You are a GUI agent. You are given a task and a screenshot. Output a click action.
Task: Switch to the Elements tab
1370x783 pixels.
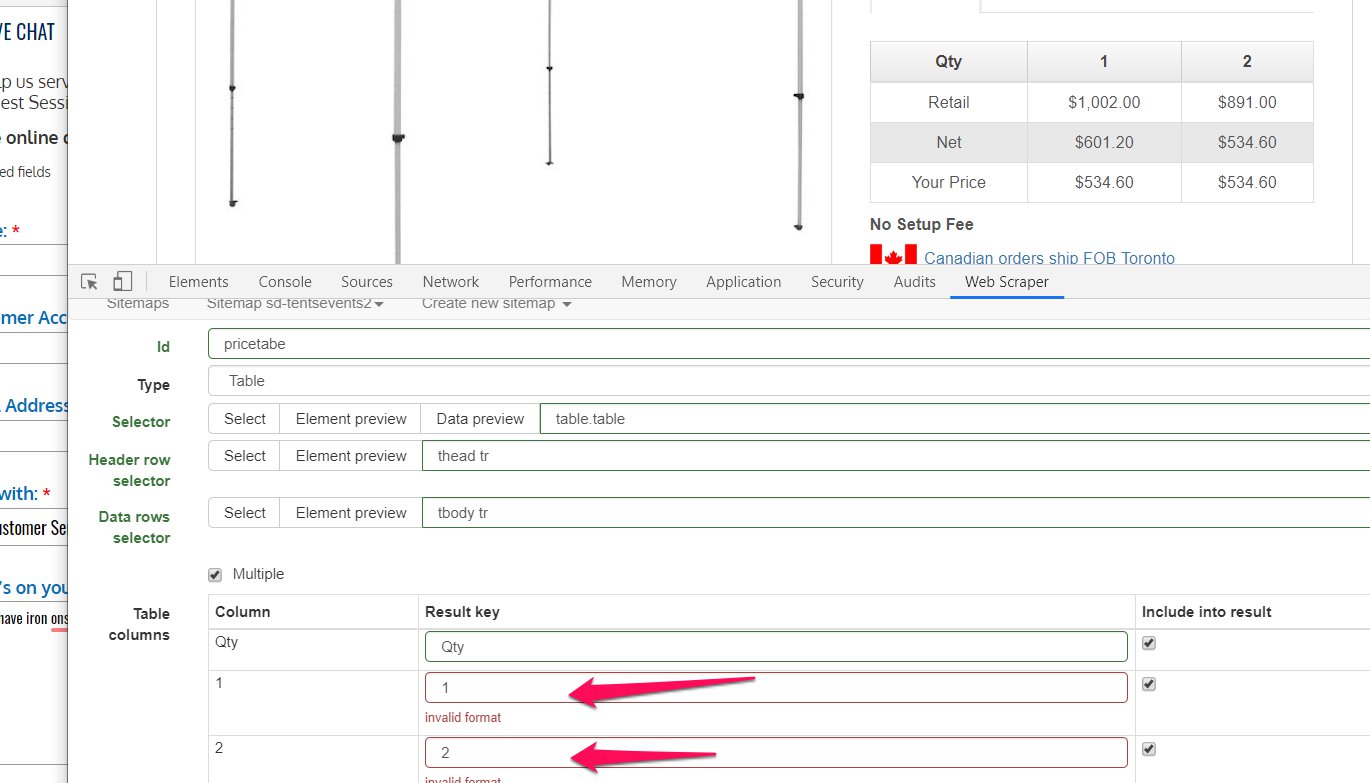[x=198, y=282]
